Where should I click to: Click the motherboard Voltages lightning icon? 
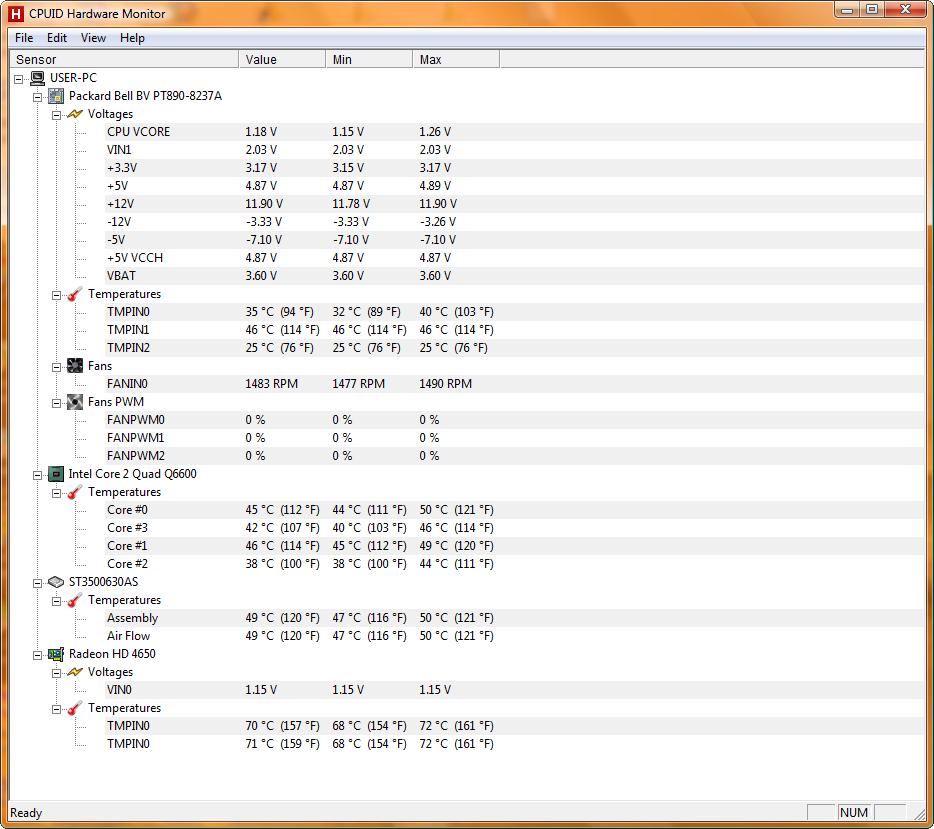(74, 114)
